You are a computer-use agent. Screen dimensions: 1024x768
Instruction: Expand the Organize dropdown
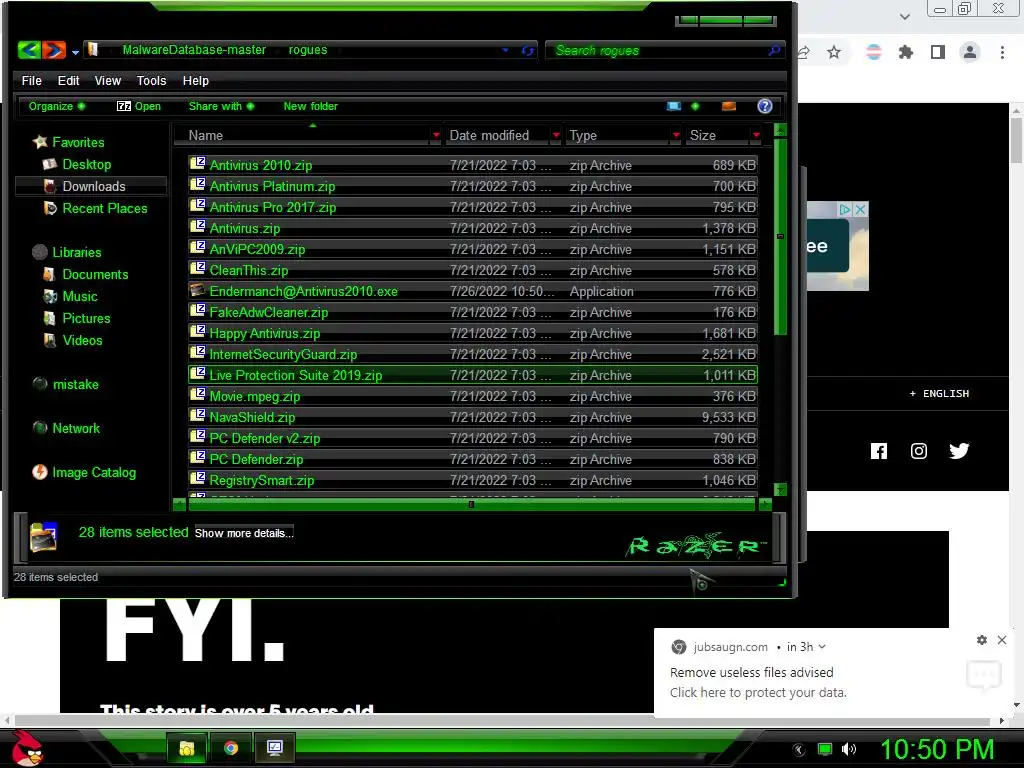point(57,106)
